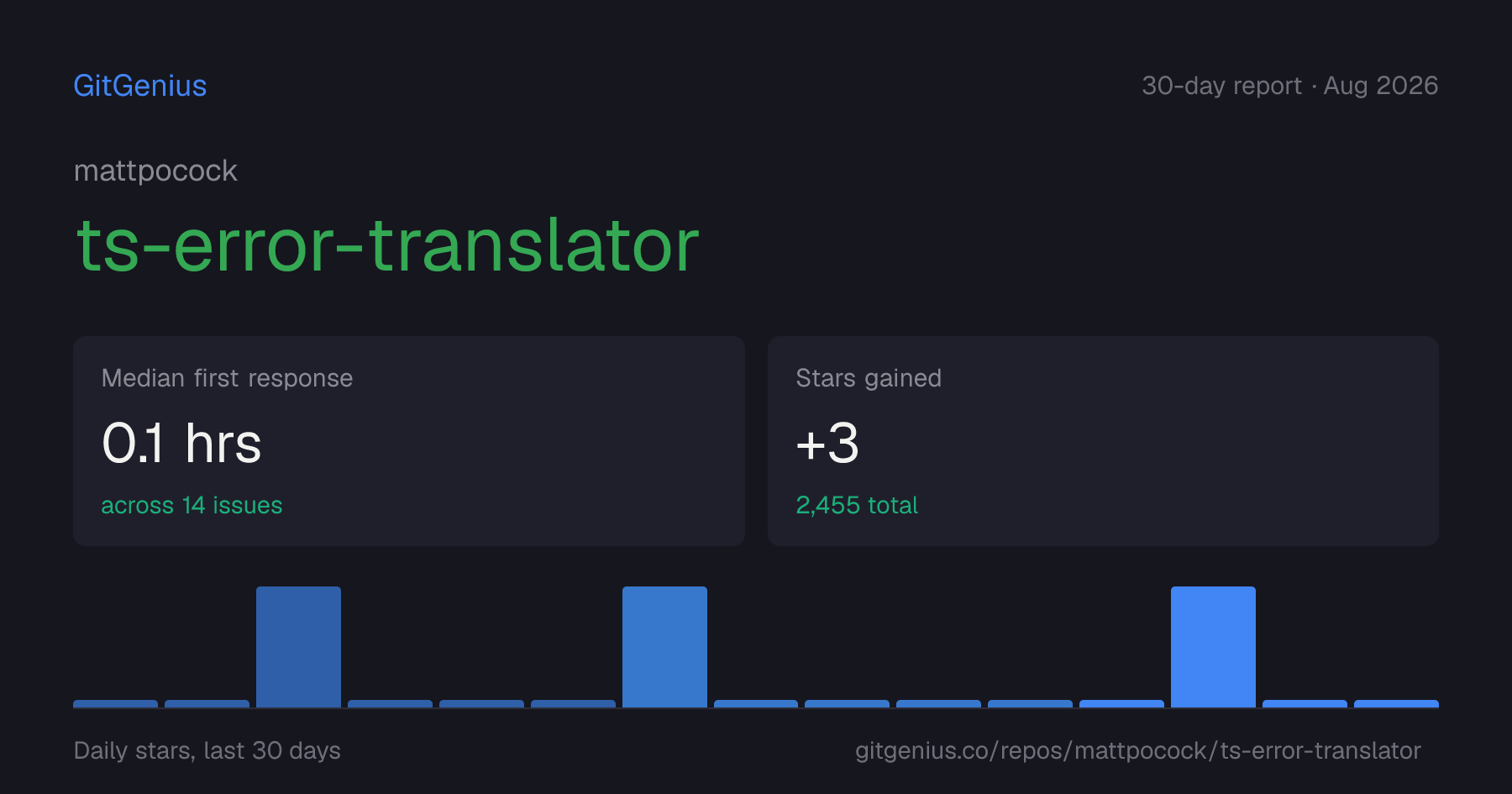Select the short bar just before first tall bar
This screenshot has height=794, width=1512.
coord(207,704)
